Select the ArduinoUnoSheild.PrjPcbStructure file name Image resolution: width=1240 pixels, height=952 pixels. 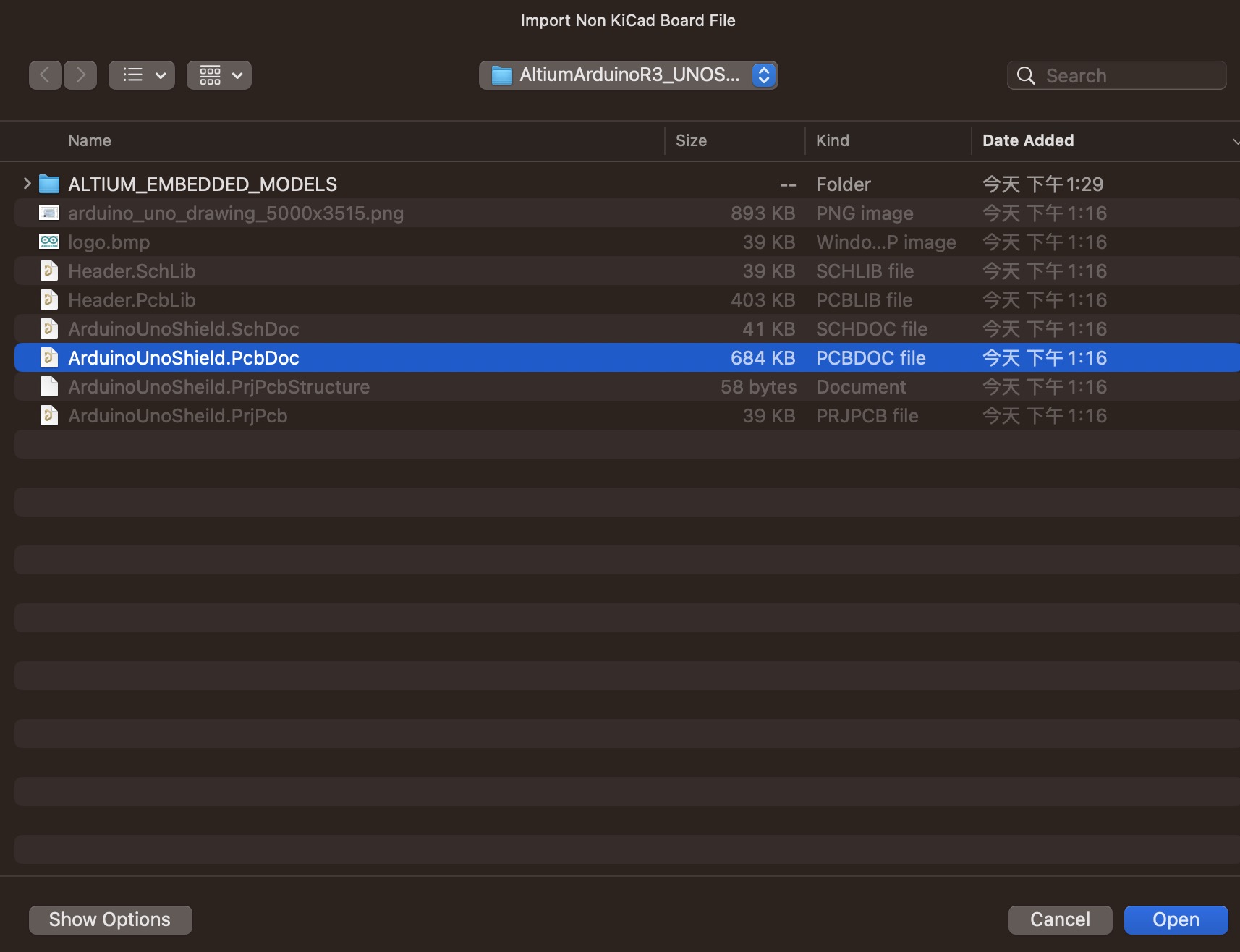(x=219, y=387)
